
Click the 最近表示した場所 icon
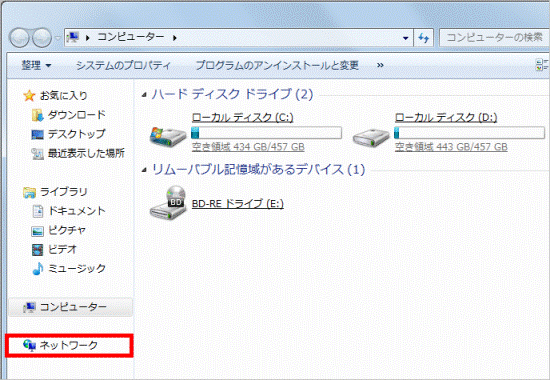tap(37, 153)
